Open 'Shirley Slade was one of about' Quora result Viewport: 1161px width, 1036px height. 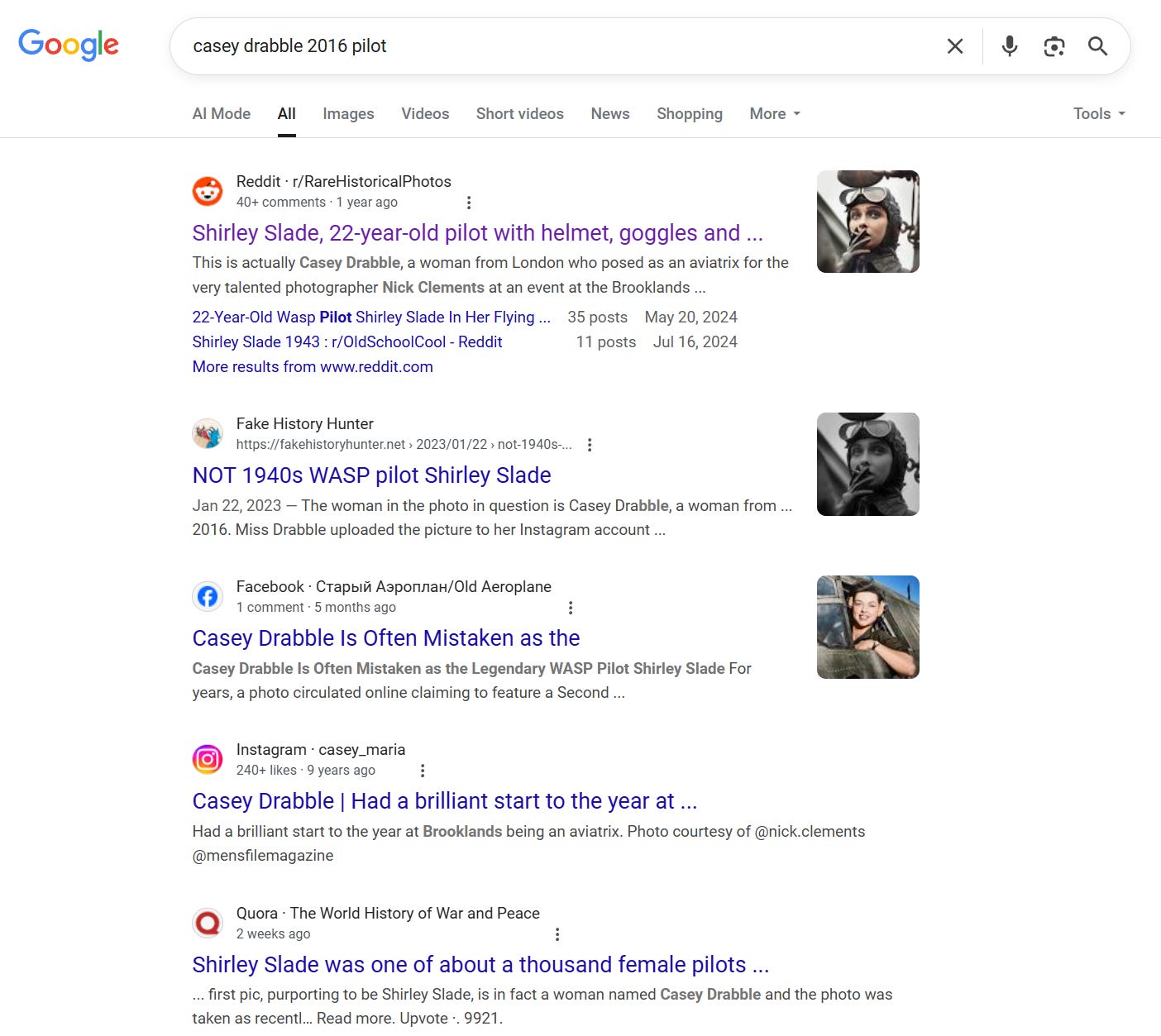pyautogui.click(x=480, y=965)
